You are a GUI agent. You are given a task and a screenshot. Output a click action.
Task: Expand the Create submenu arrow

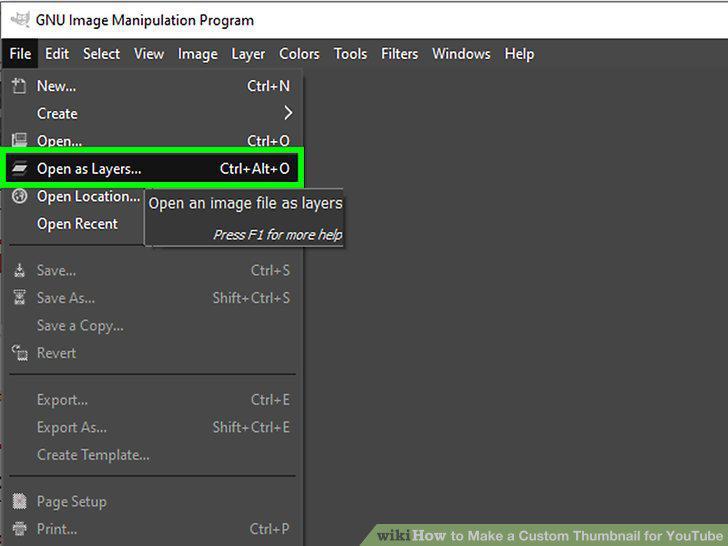click(288, 113)
